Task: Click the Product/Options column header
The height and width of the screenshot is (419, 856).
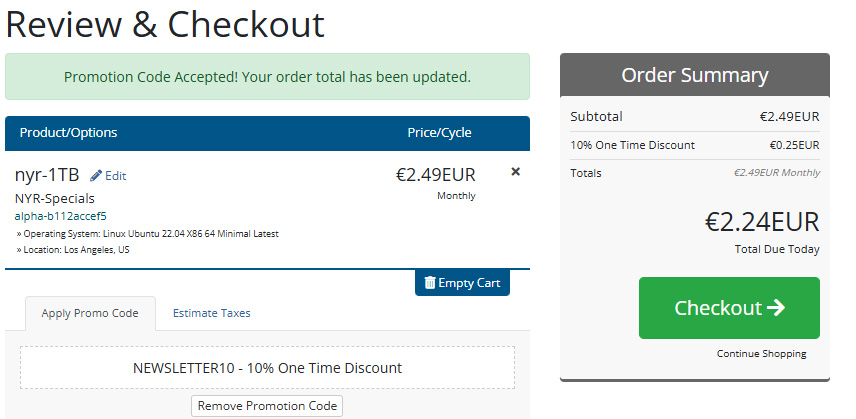Action: pos(69,133)
